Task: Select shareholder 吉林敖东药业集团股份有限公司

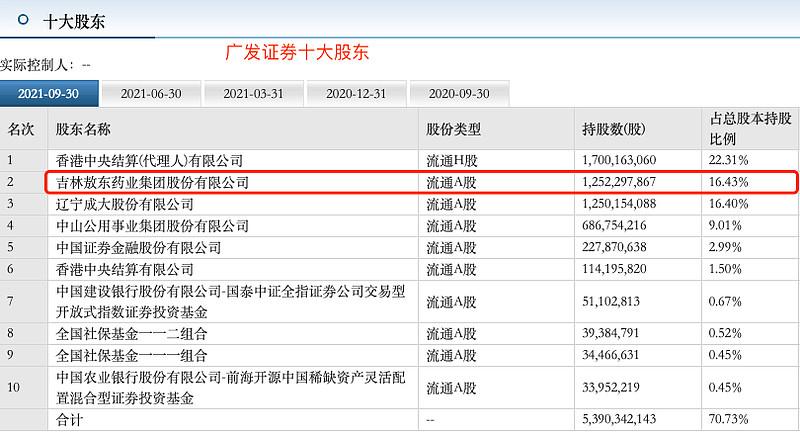Action: pos(153,183)
